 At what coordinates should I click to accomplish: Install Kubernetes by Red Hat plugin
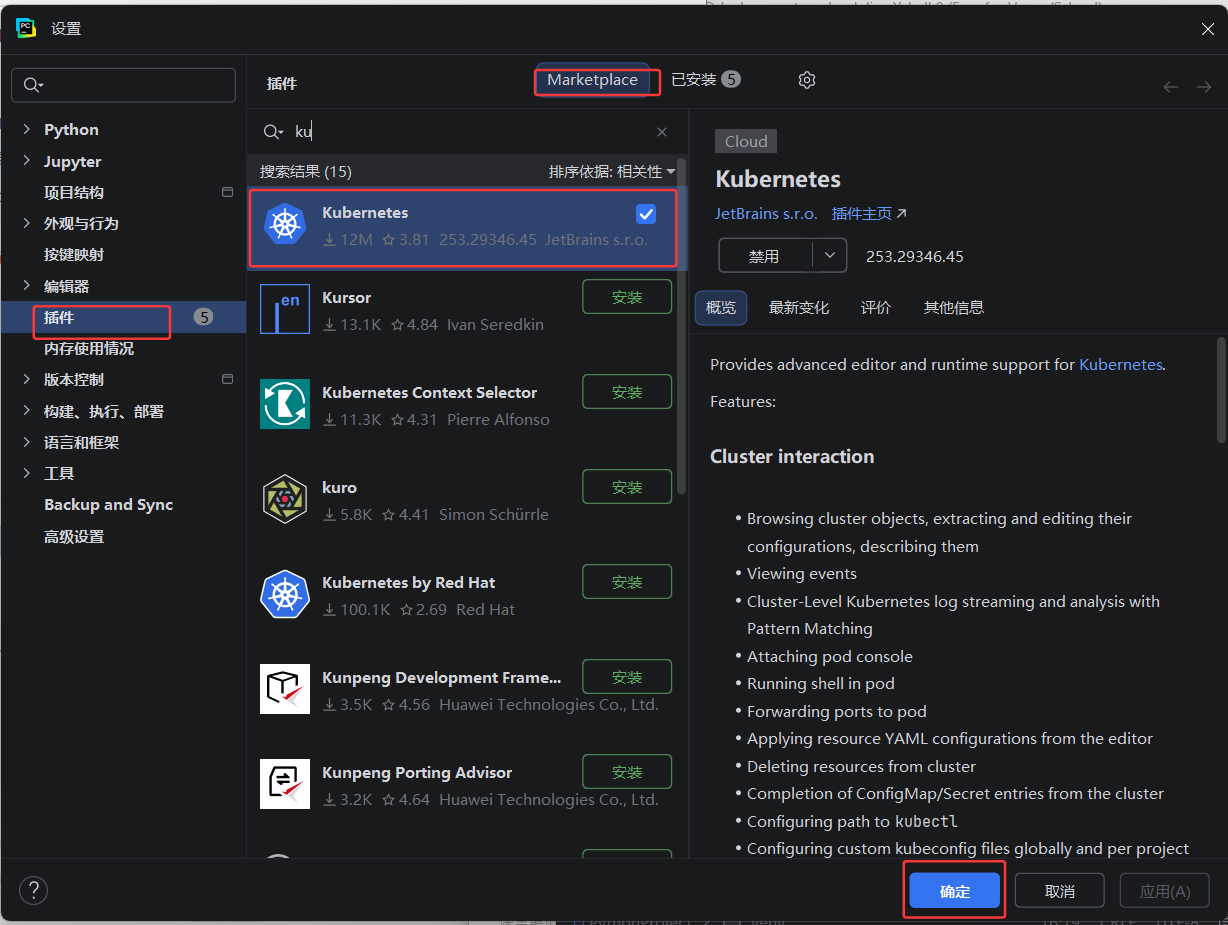(x=627, y=582)
